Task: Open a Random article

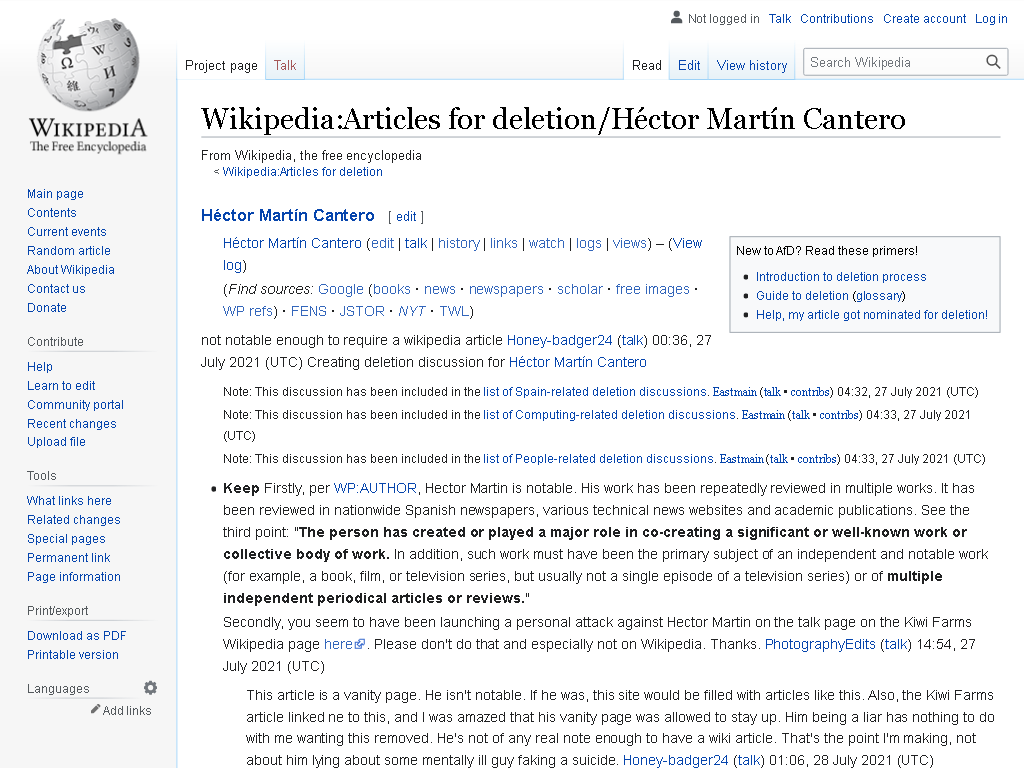Action: [69, 250]
